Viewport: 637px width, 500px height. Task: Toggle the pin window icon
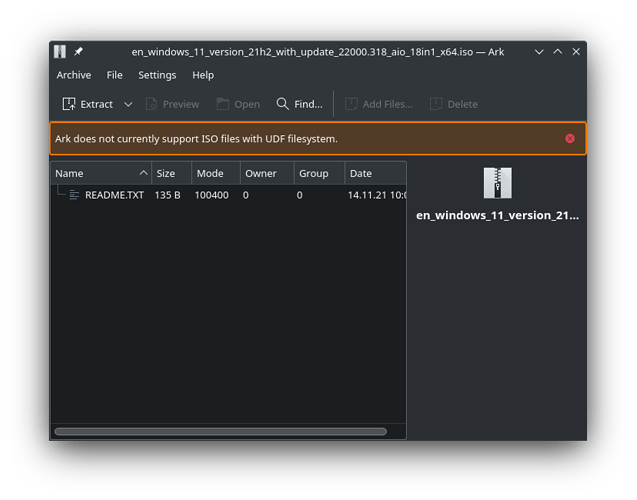coord(78,52)
